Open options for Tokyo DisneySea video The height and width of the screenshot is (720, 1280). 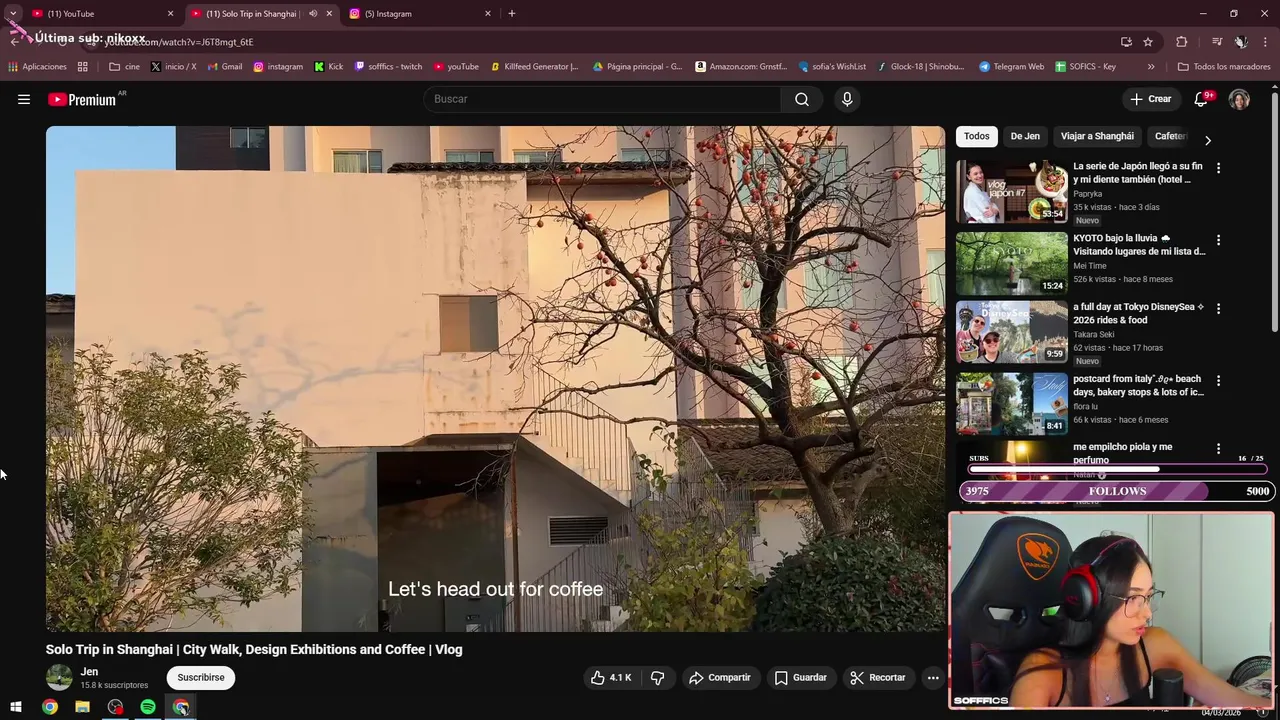click(1218, 309)
